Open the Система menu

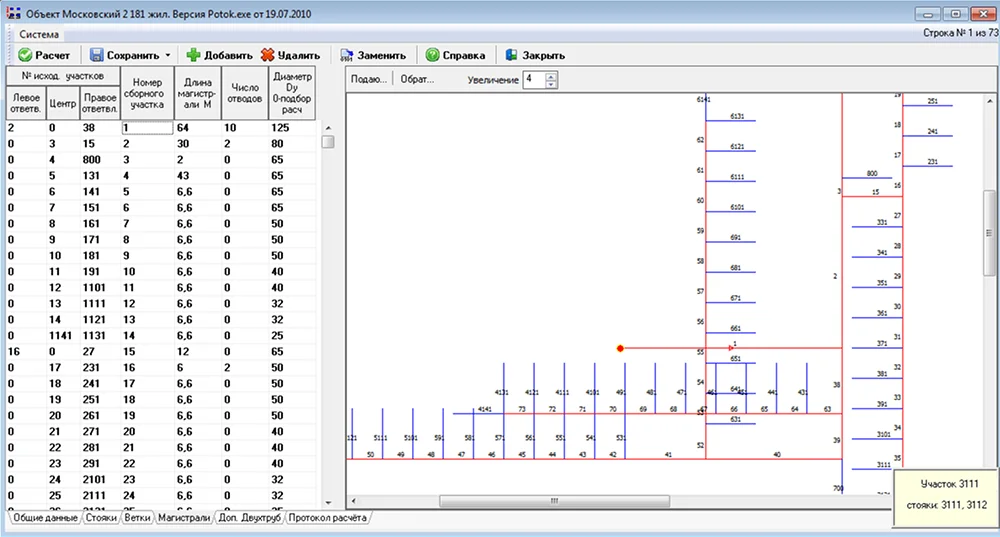39,34
